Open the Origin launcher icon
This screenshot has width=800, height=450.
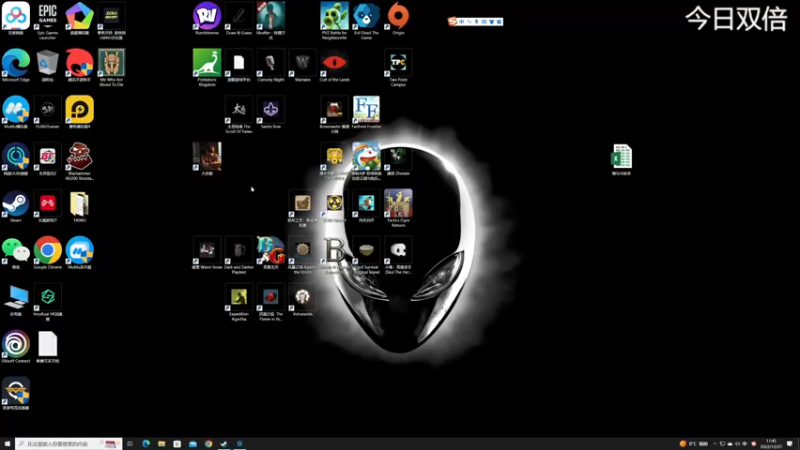[398, 18]
